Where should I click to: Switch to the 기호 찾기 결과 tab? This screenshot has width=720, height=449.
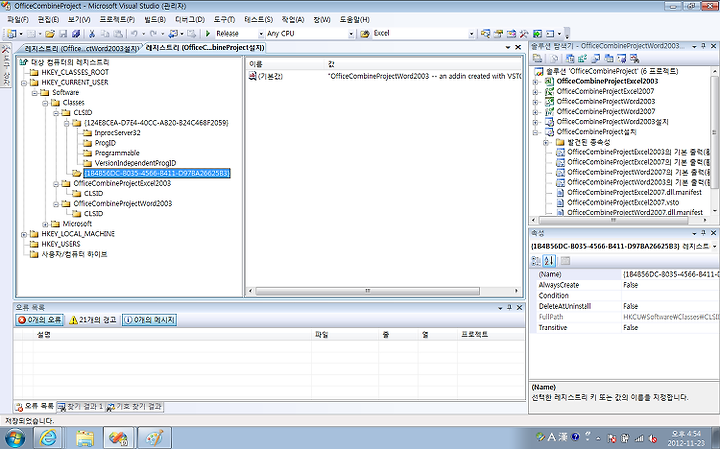pyautogui.click(x=135, y=407)
